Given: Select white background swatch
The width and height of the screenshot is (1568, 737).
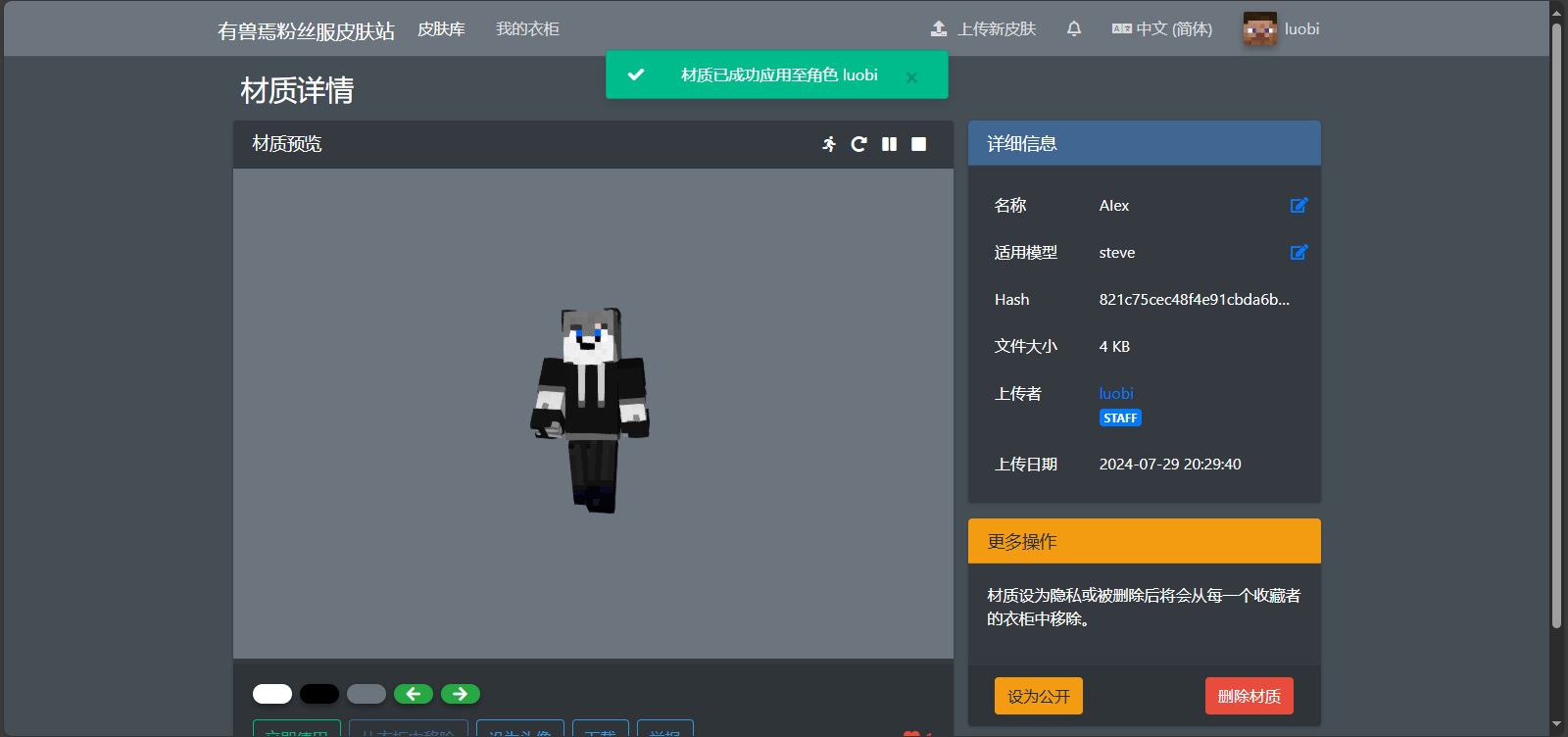Looking at the screenshot, I should 272,694.
